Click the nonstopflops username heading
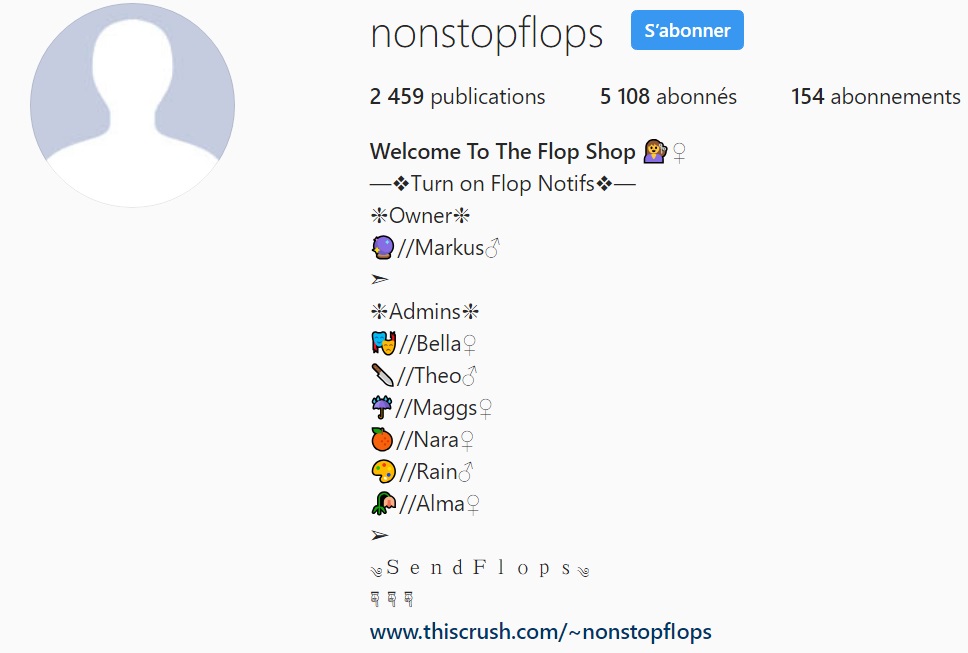 pos(486,33)
